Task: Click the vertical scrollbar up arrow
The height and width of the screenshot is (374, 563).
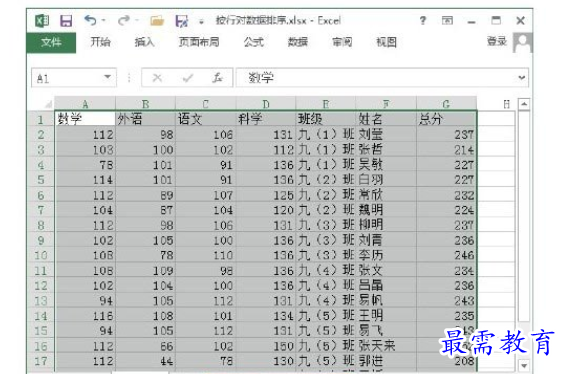Action: [x=524, y=104]
